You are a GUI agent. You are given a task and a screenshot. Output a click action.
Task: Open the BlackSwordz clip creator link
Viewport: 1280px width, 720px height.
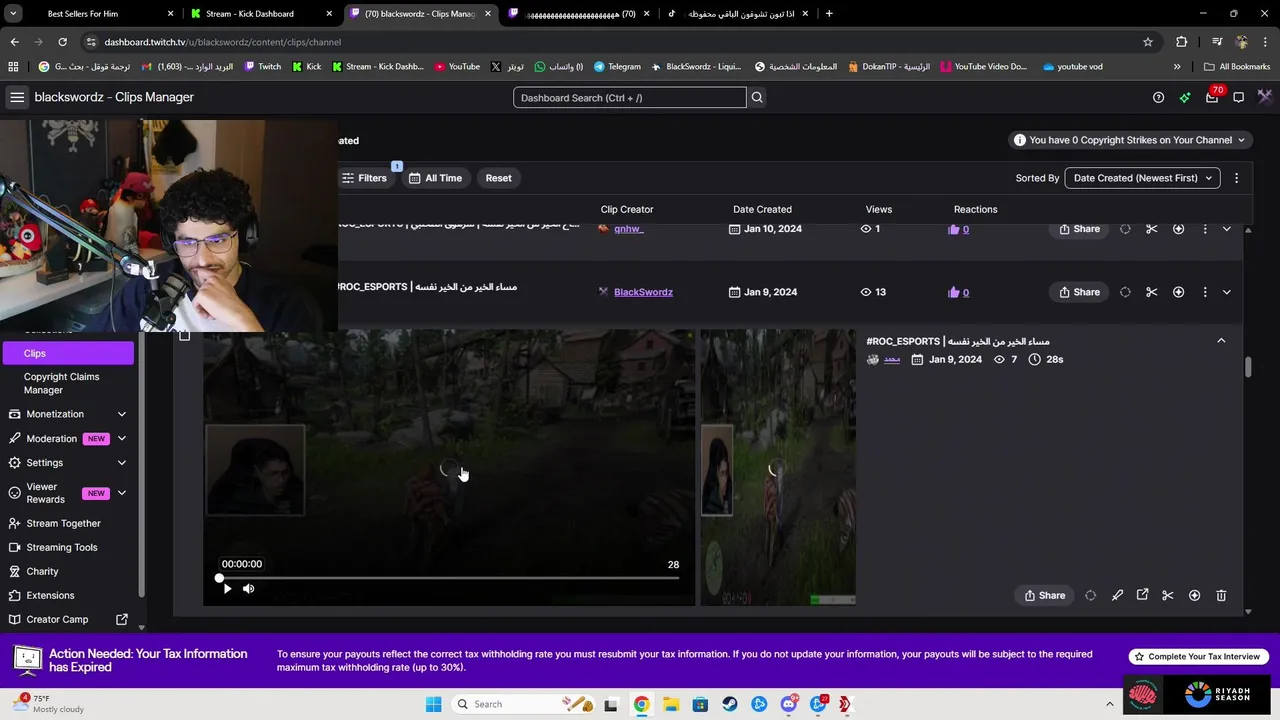(x=643, y=292)
